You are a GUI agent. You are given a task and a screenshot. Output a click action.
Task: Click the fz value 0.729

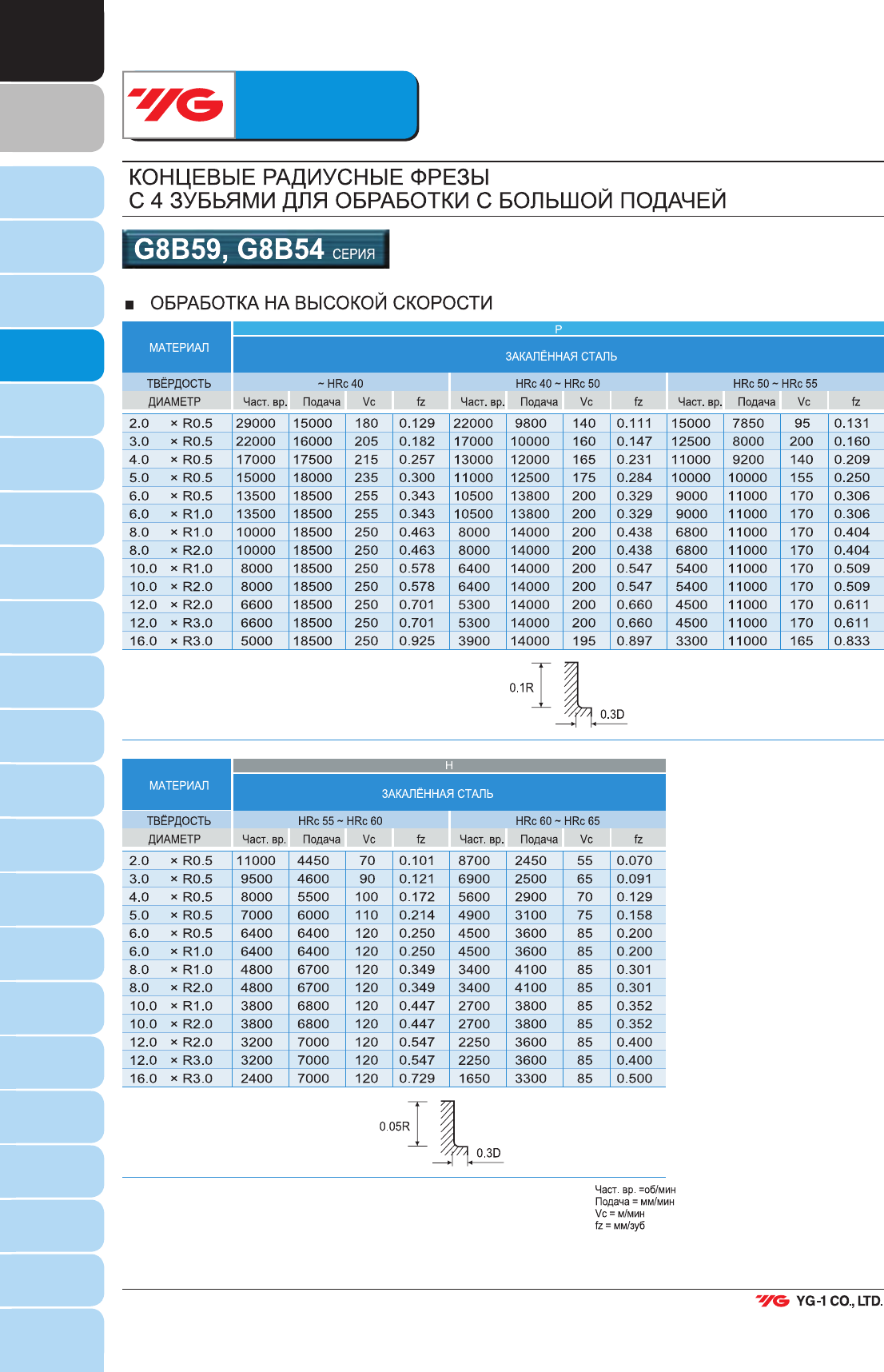(417, 1078)
